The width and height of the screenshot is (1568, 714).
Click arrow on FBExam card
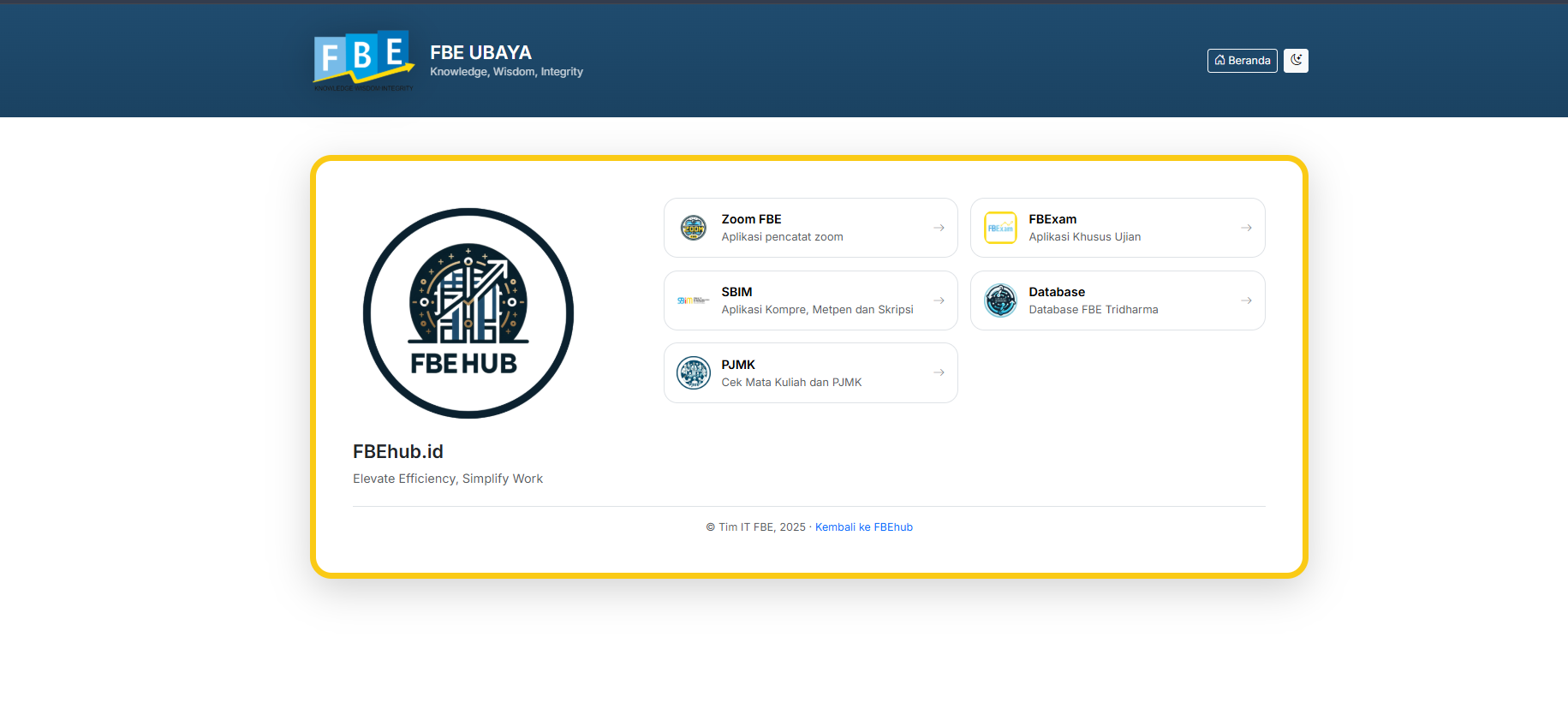(x=1246, y=228)
